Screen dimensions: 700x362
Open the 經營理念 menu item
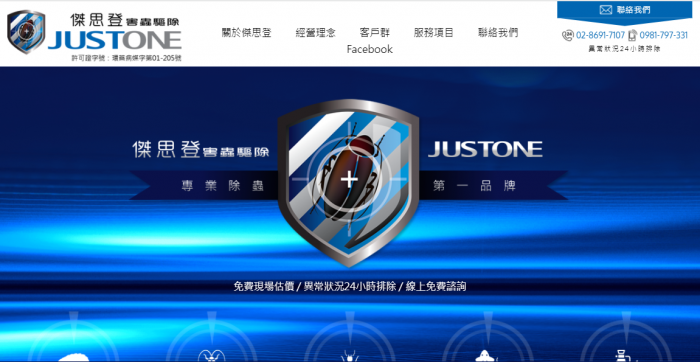point(316,33)
